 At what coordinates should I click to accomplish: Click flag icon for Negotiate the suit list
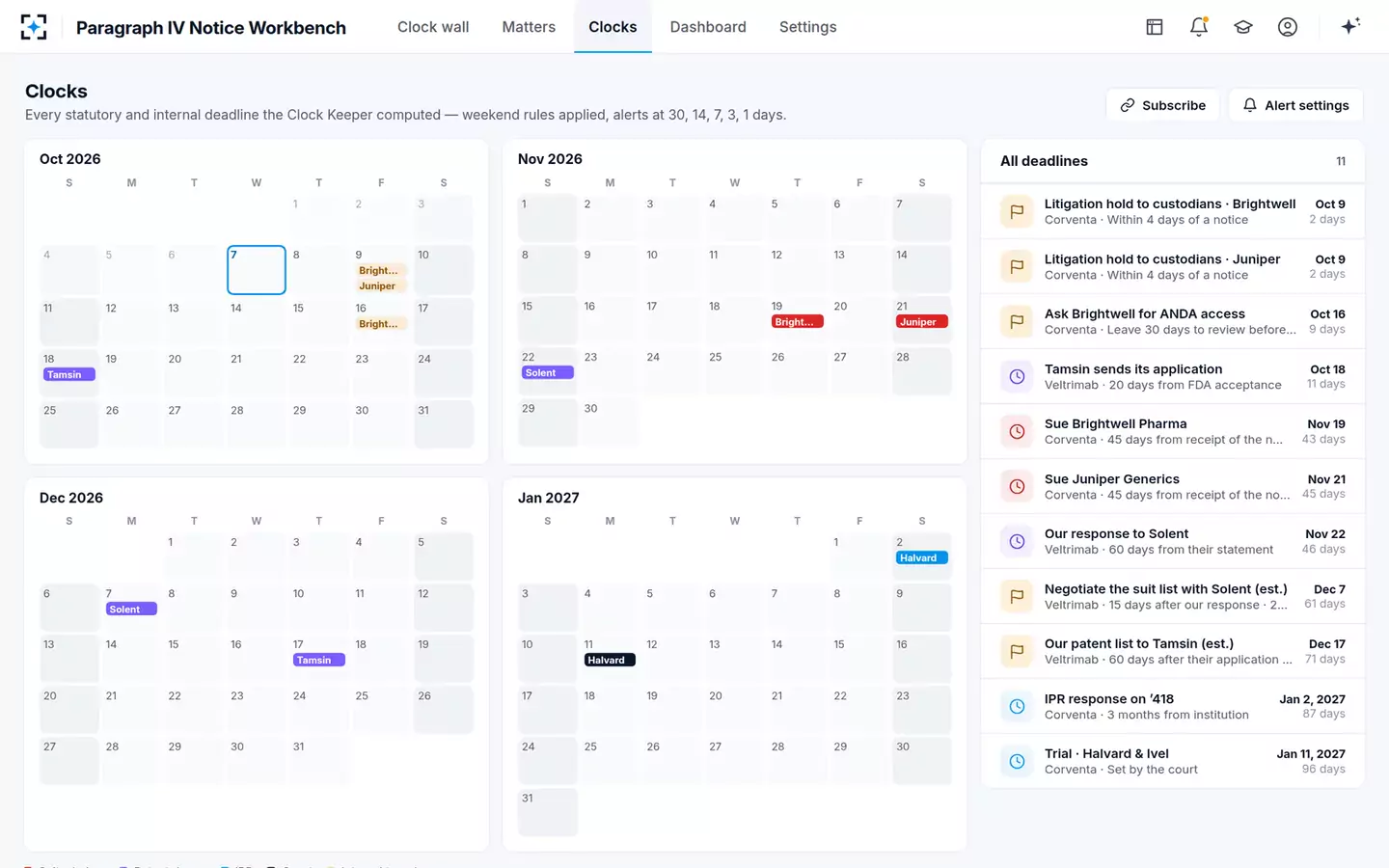tap(1017, 596)
